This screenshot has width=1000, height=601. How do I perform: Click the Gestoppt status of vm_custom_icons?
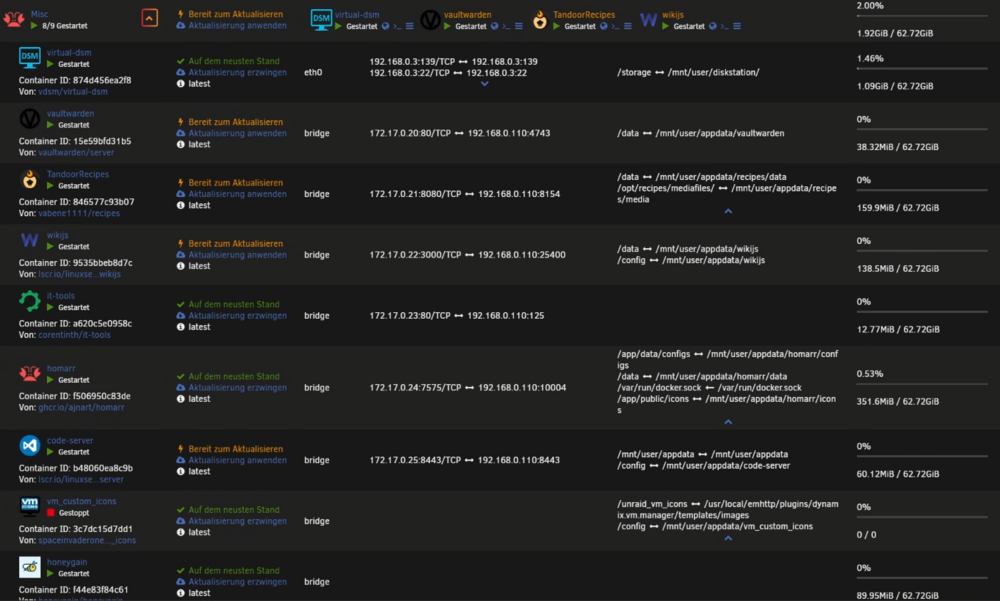74,512
